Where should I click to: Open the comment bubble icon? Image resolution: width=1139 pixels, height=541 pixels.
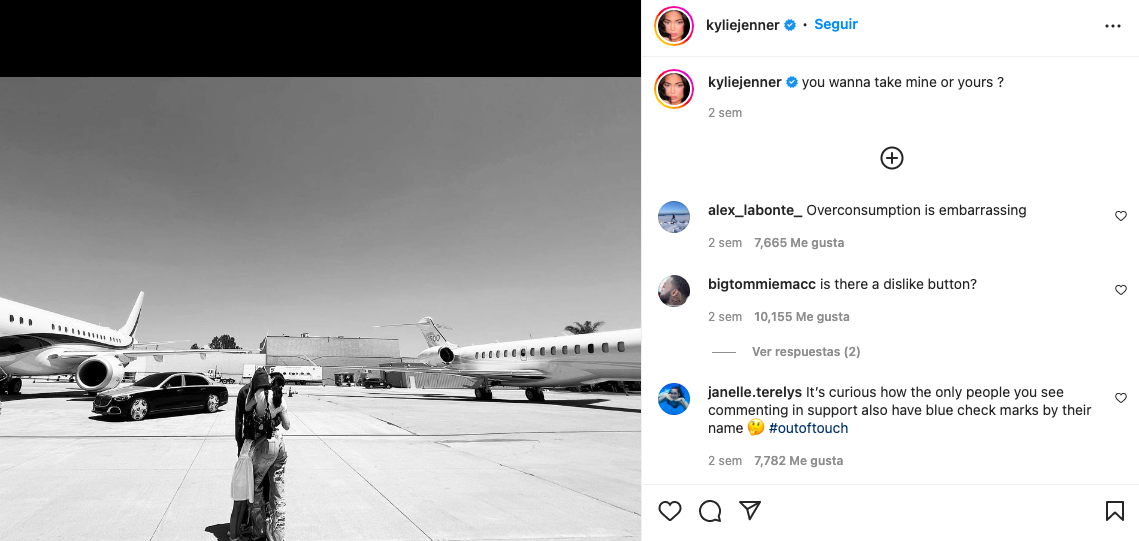(710, 511)
